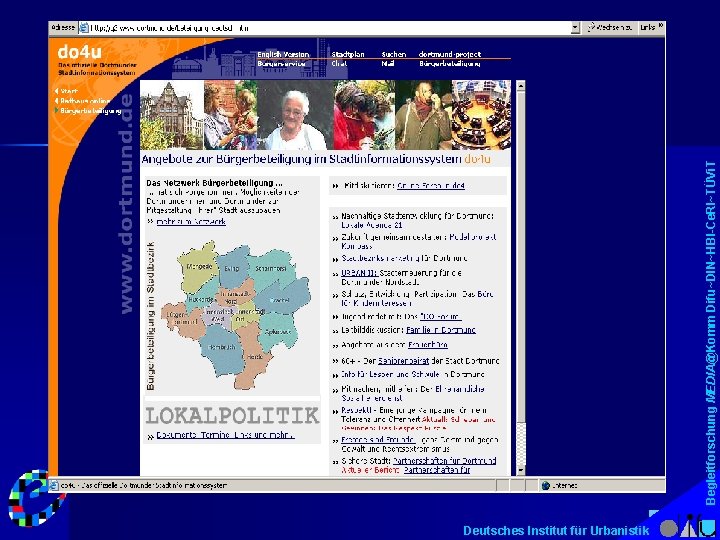The image size is (720, 540).
Task: Click the woman with child photo
Action: (x=231, y=115)
